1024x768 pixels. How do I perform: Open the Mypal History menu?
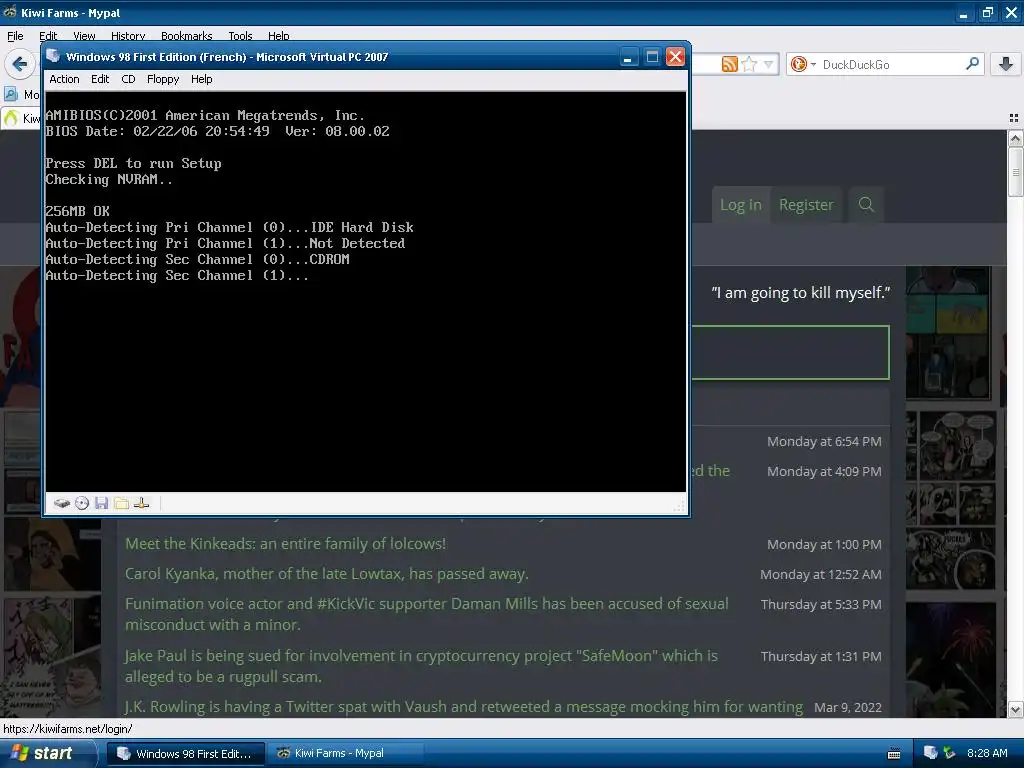[x=128, y=36]
